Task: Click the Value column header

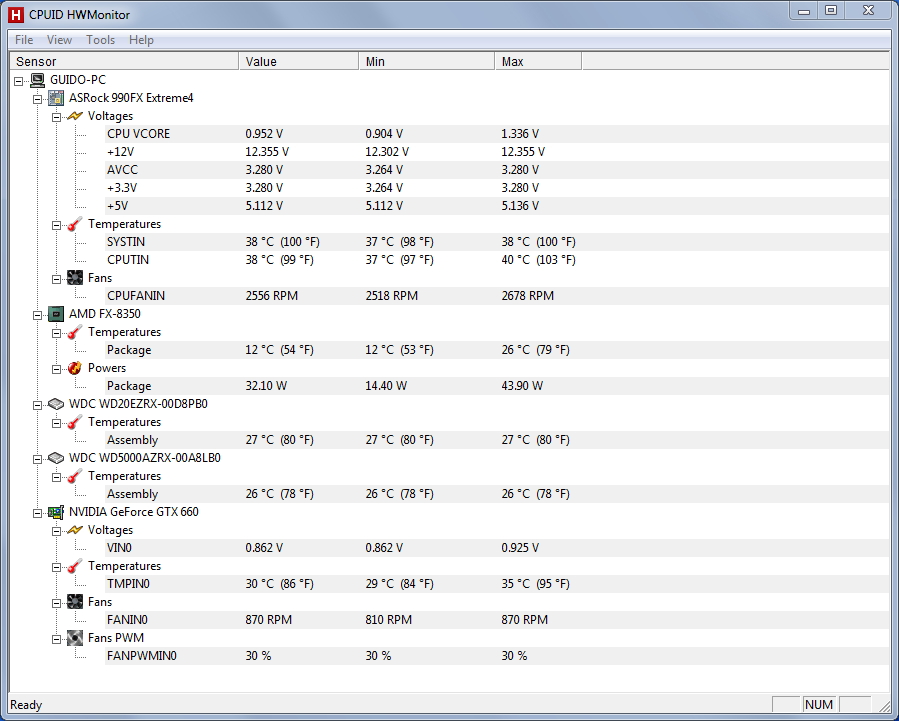Action: pyautogui.click(x=299, y=61)
